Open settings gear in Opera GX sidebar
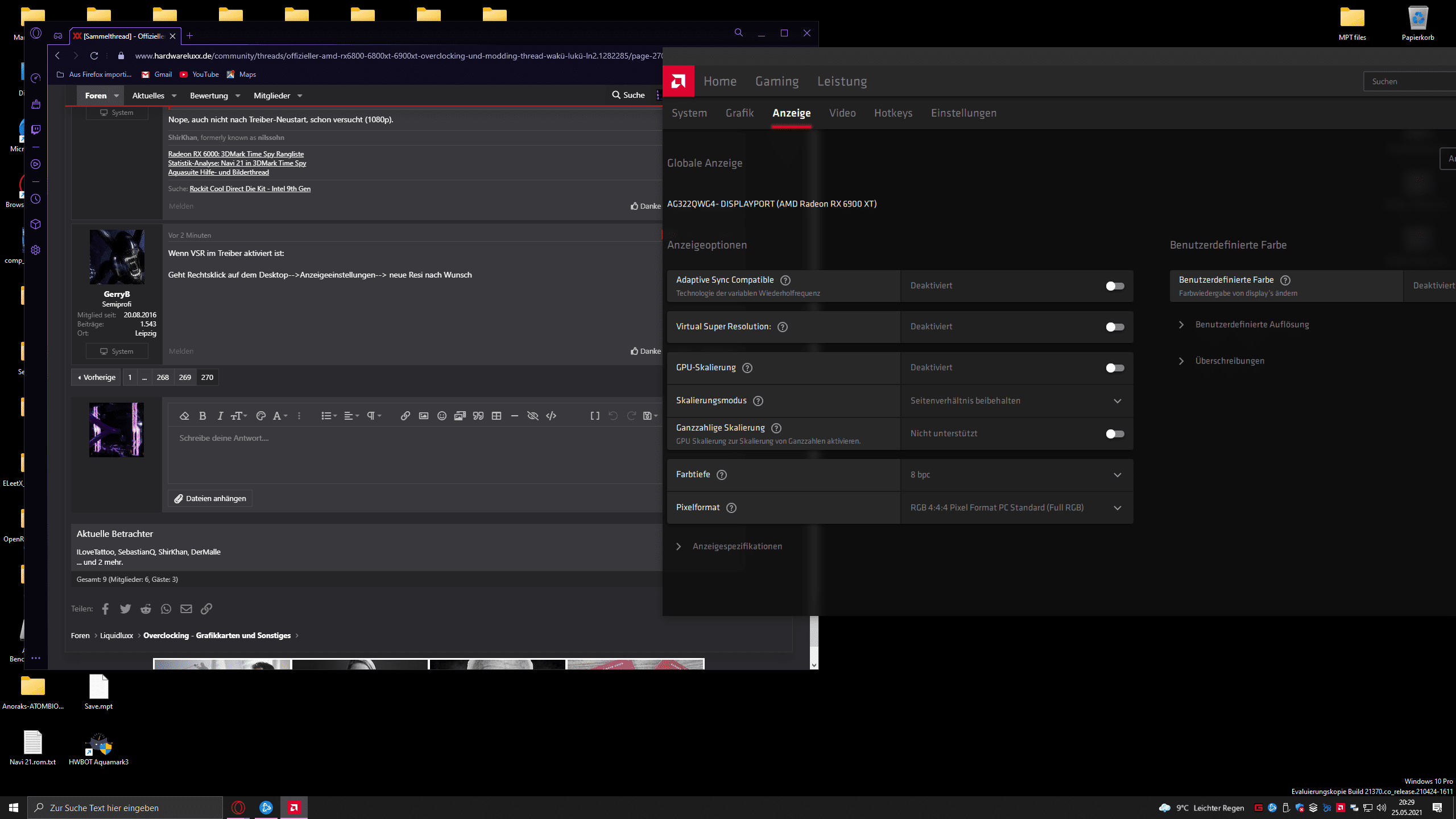 tap(36, 250)
